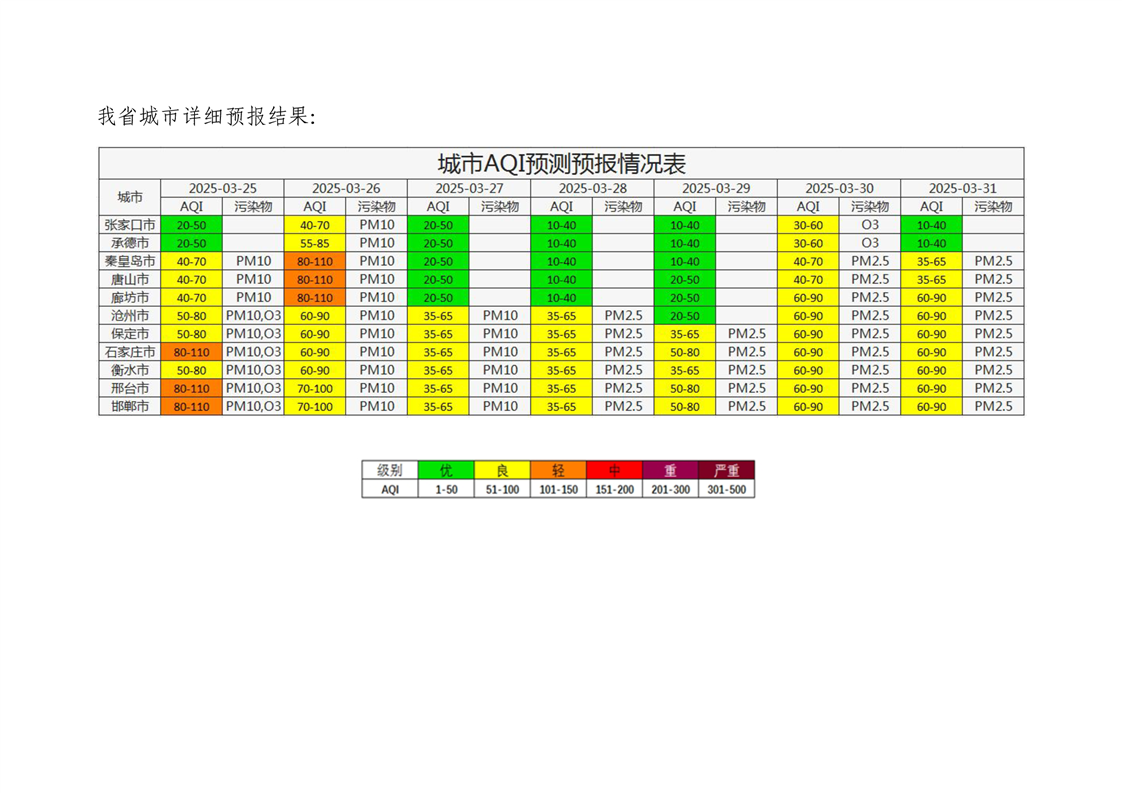Click the green 优 legend swatch

445,470
